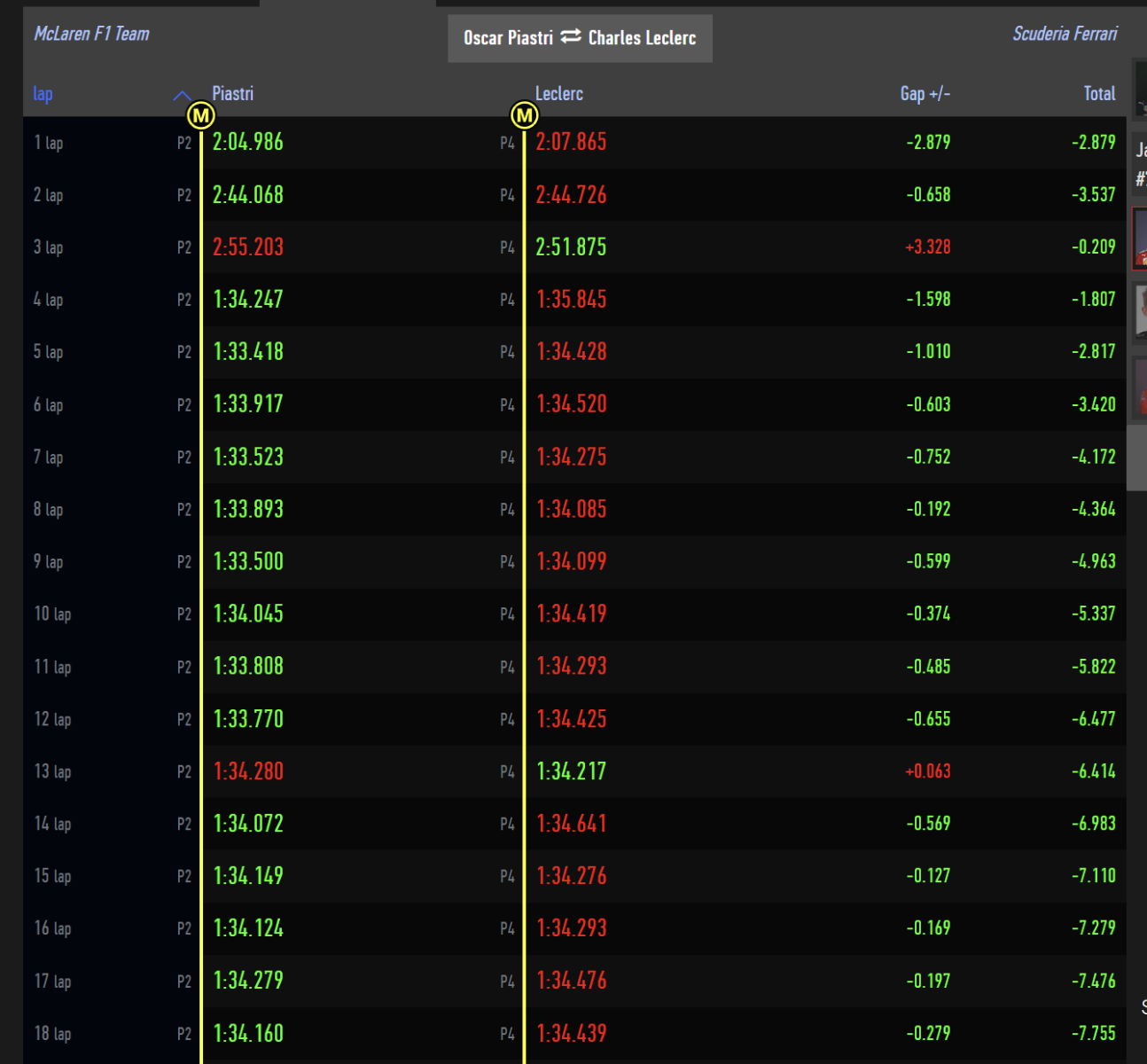Select Piastri's lap time 1:33.770
The height and width of the screenshot is (1064, 1147).
[x=248, y=719]
